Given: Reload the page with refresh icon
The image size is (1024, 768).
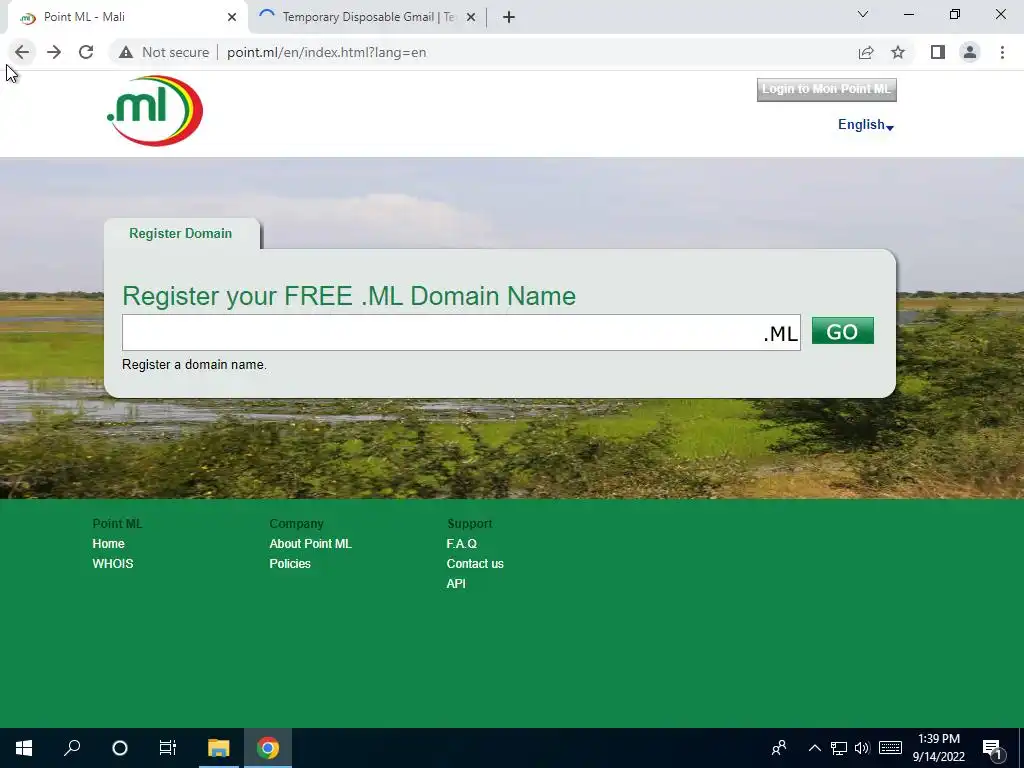Looking at the screenshot, I should click(x=86, y=52).
